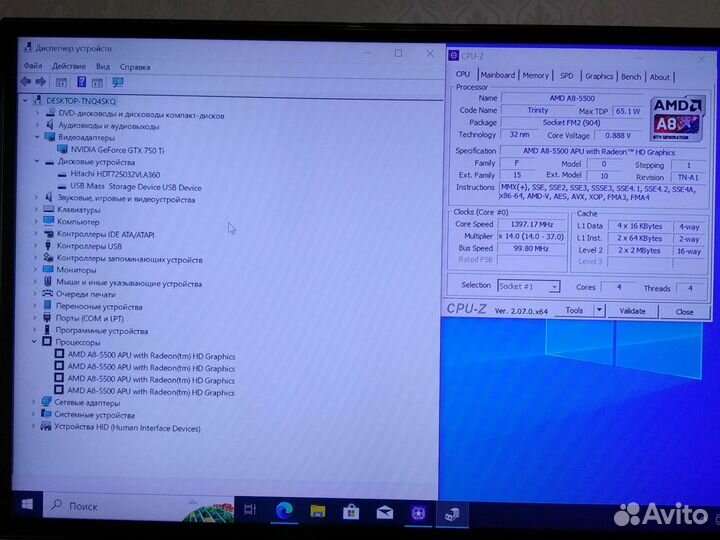This screenshot has width=720, height=540.
Task: Click the Программные устройства icon
Action: point(47,330)
